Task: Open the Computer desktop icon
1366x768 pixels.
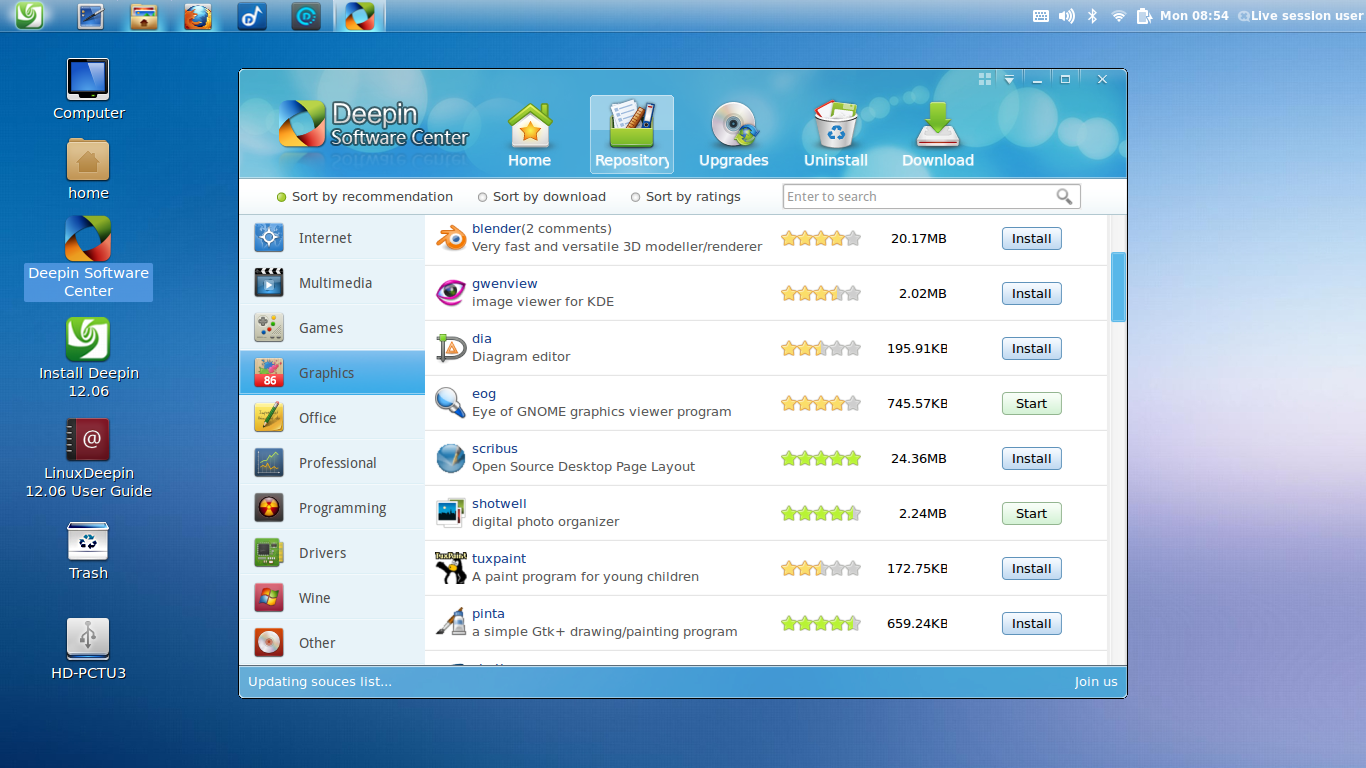Action: click(x=88, y=89)
